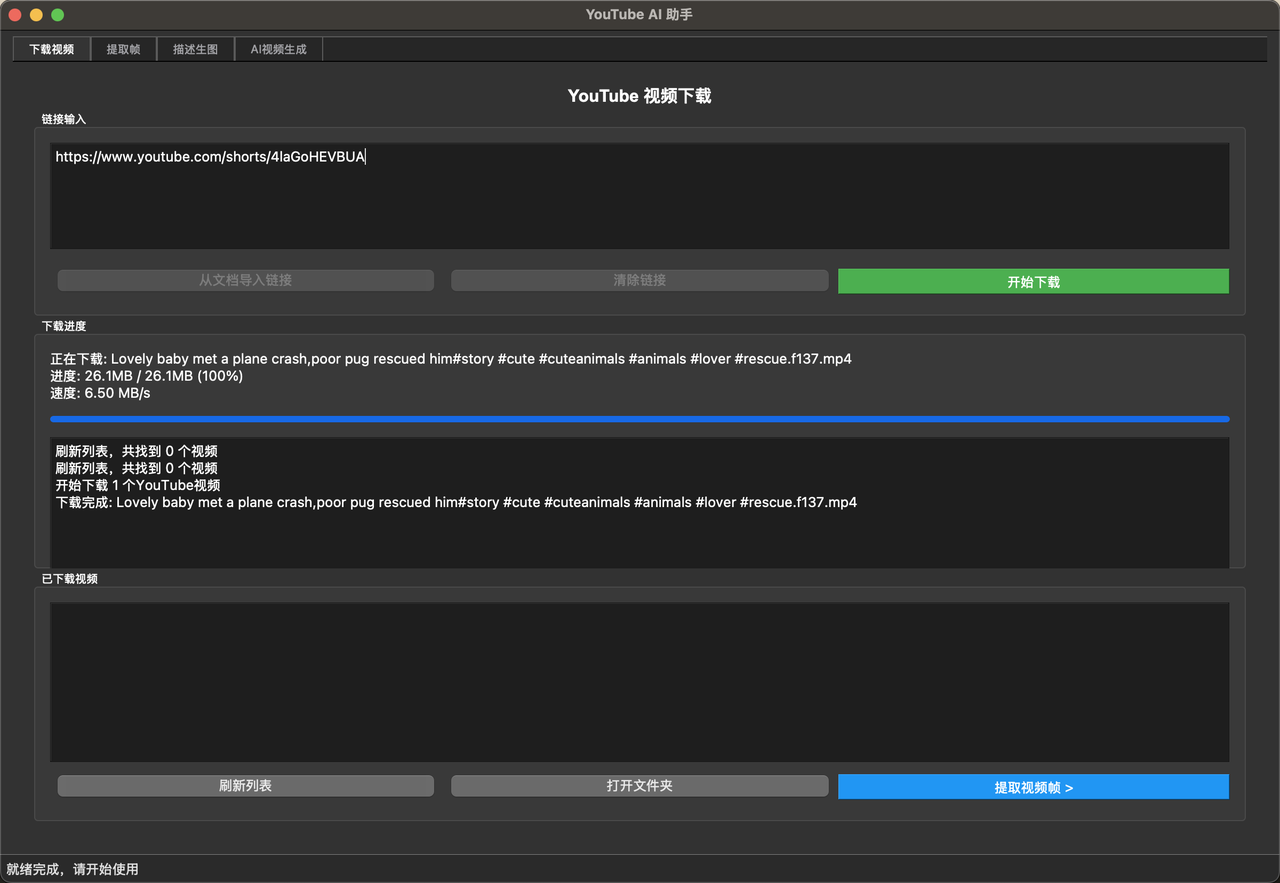Open the folder via 打开文件夹
1280x883 pixels.
[x=639, y=786]
